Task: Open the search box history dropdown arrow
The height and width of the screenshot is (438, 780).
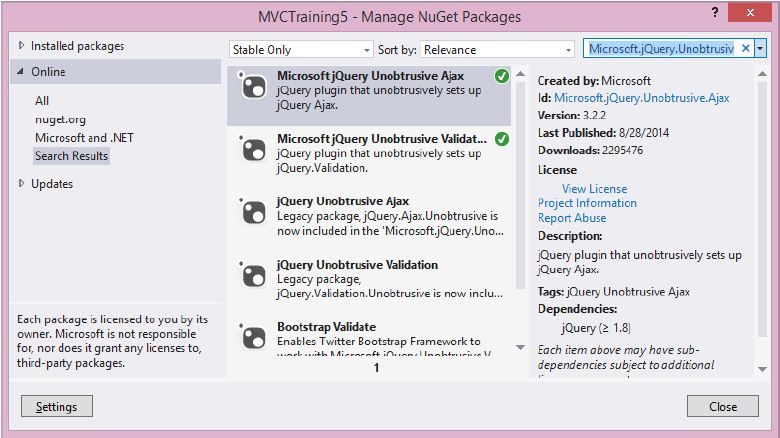Action: click(x=760, y=48)
